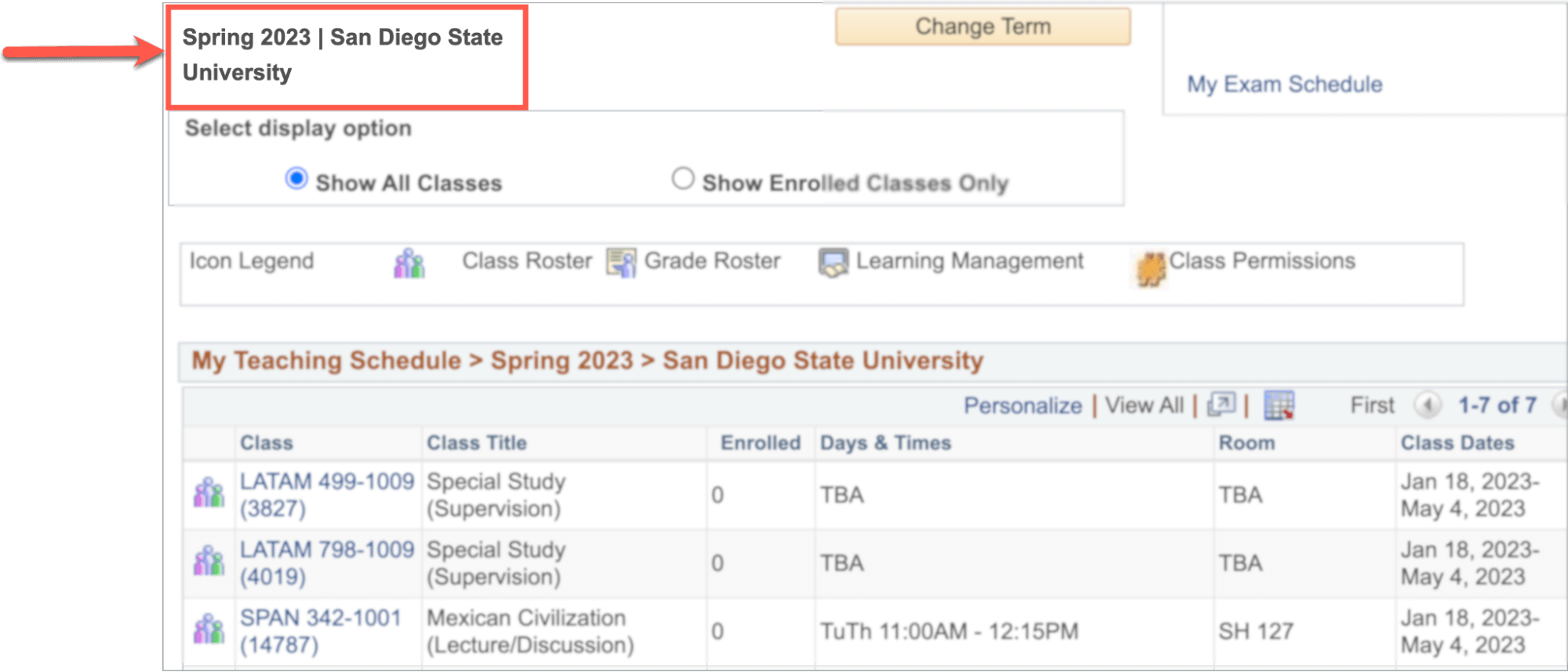The height and width of the screenshot is (672, 1568).
Task: Open class roster for SPAN 342-1001
Action: pos(209,630)
